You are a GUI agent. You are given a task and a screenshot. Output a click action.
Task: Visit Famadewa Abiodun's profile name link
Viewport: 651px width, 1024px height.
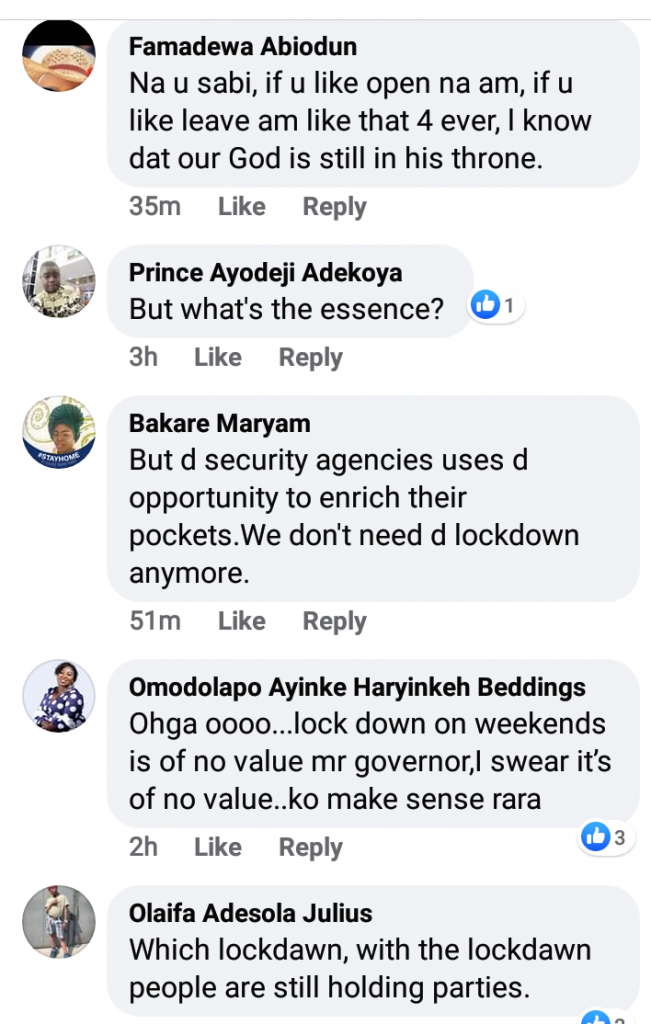pyautogui.click(x=243, y=47)
